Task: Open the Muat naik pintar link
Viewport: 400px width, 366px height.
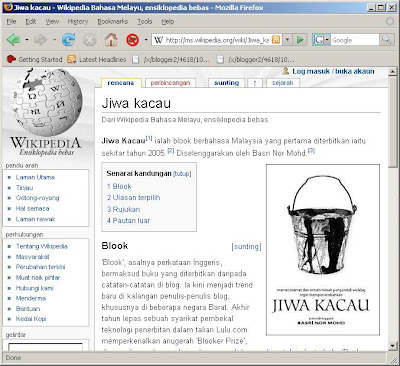Action: 38,278
